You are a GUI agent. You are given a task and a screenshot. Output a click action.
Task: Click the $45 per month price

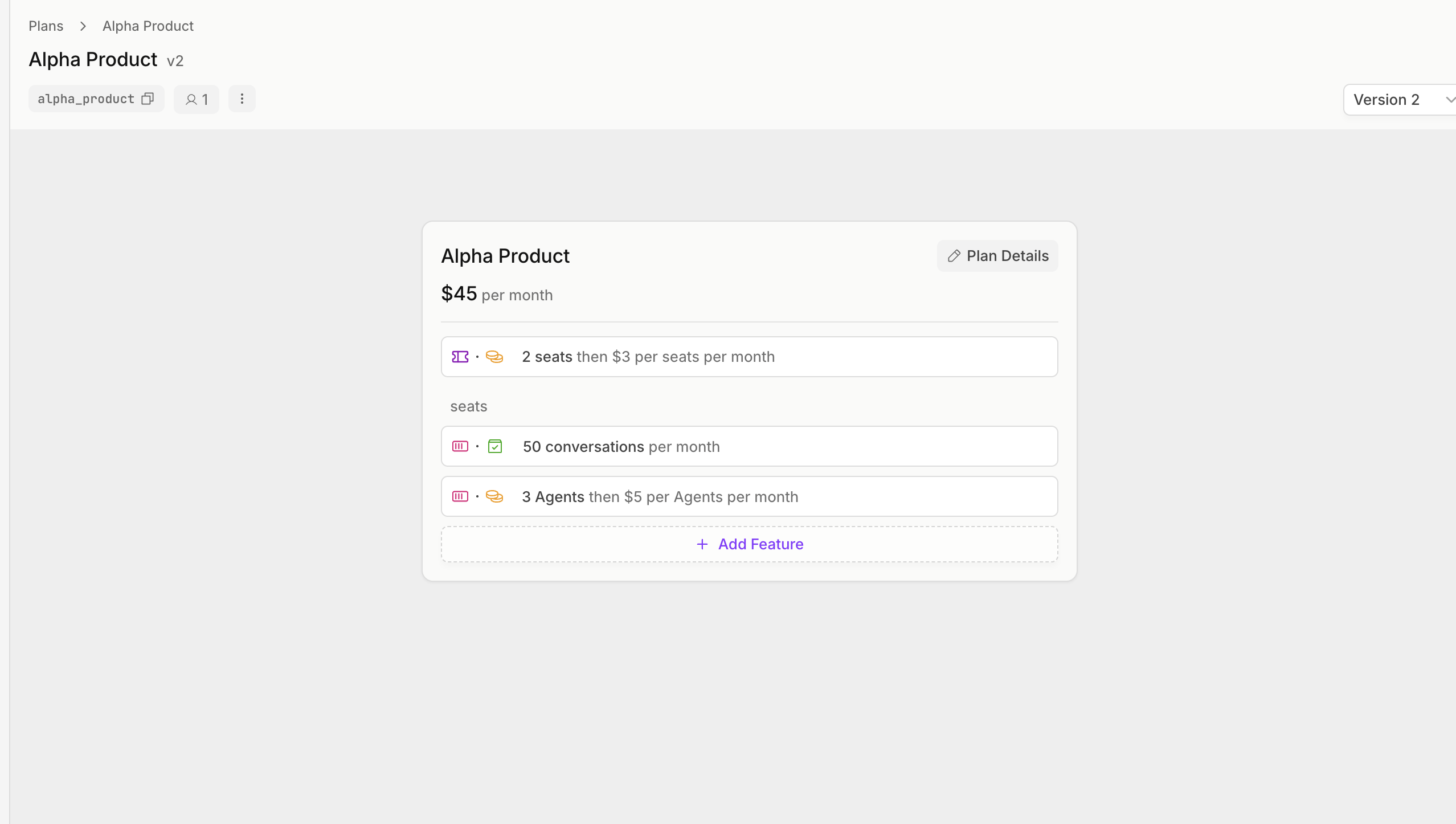click(497, 294)
